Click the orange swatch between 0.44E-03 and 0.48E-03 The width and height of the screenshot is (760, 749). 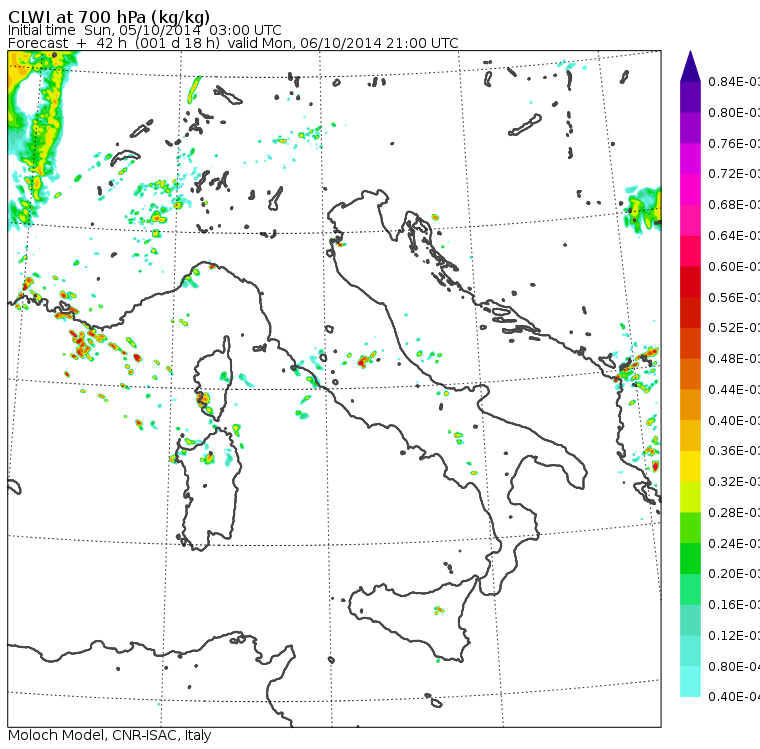[x=690, y=374]
